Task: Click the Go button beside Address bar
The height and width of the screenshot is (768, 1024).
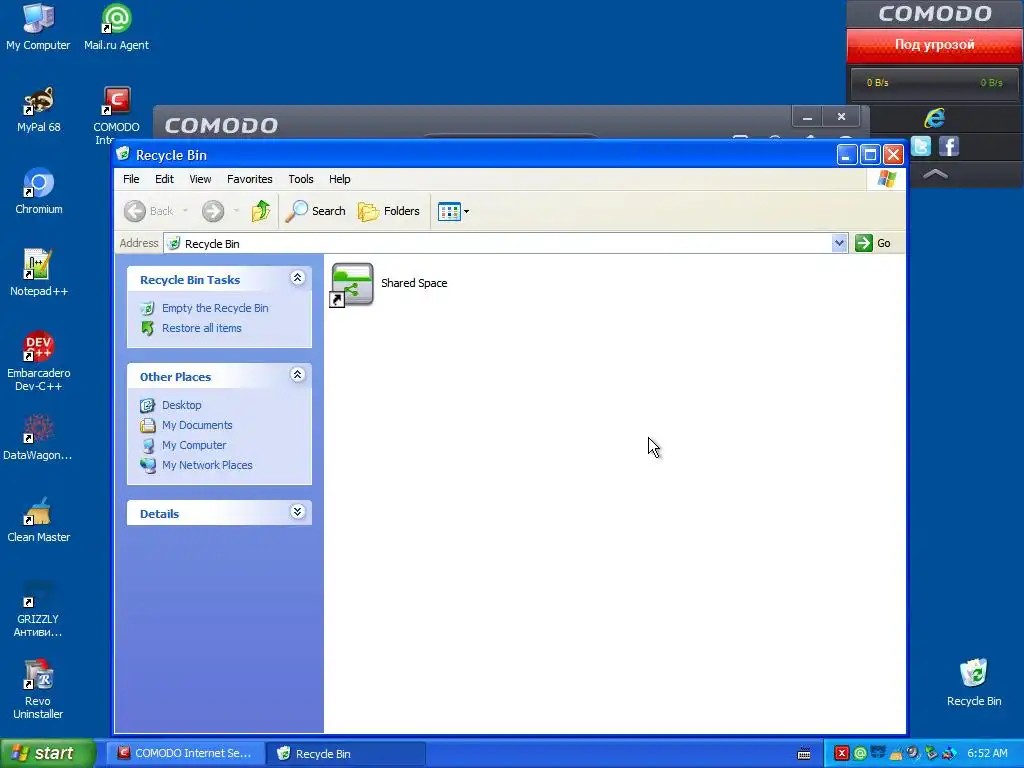Action: click(x=873, y=244)
